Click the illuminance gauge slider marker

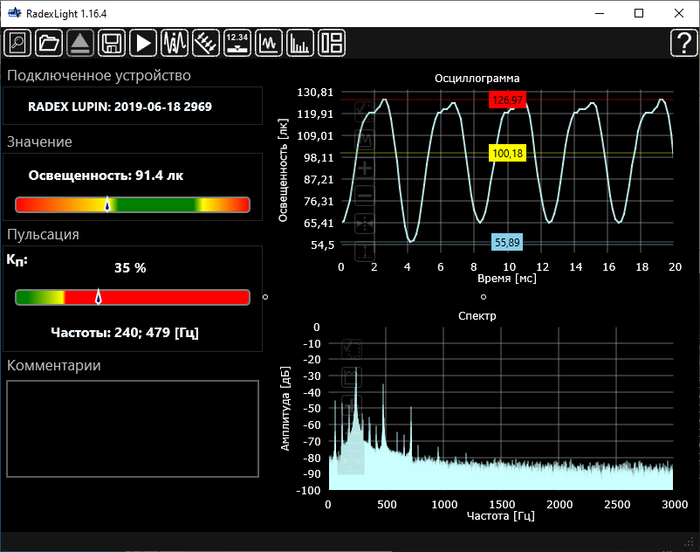coord(108,204)
